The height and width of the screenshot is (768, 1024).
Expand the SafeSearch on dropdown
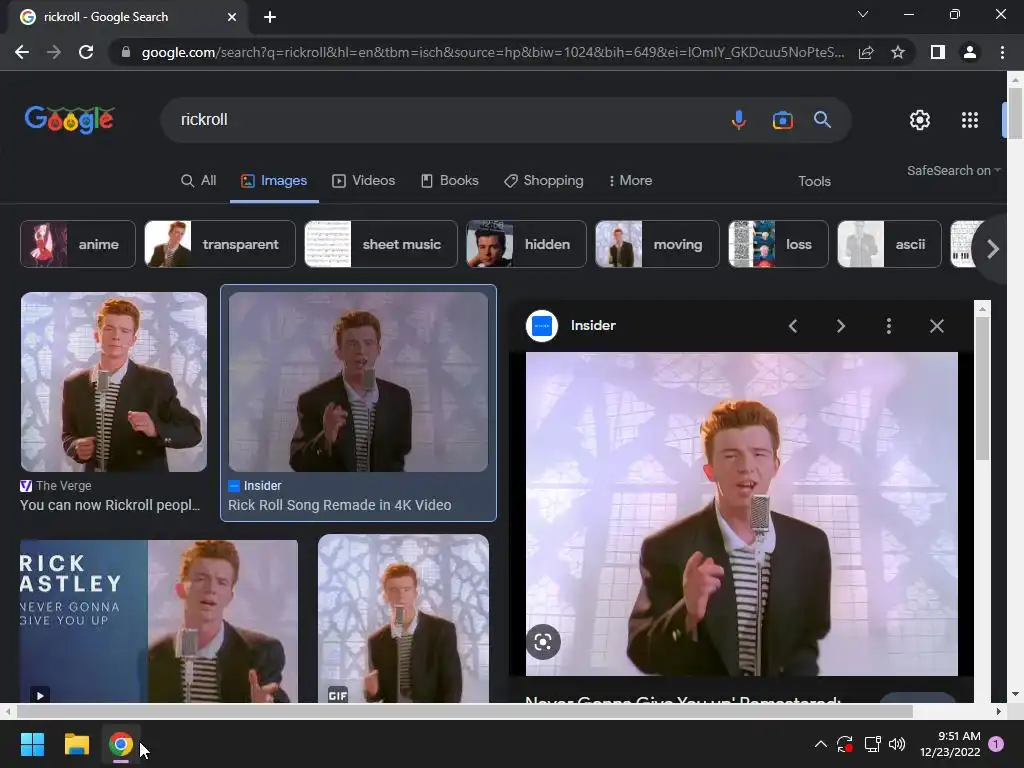953,170
